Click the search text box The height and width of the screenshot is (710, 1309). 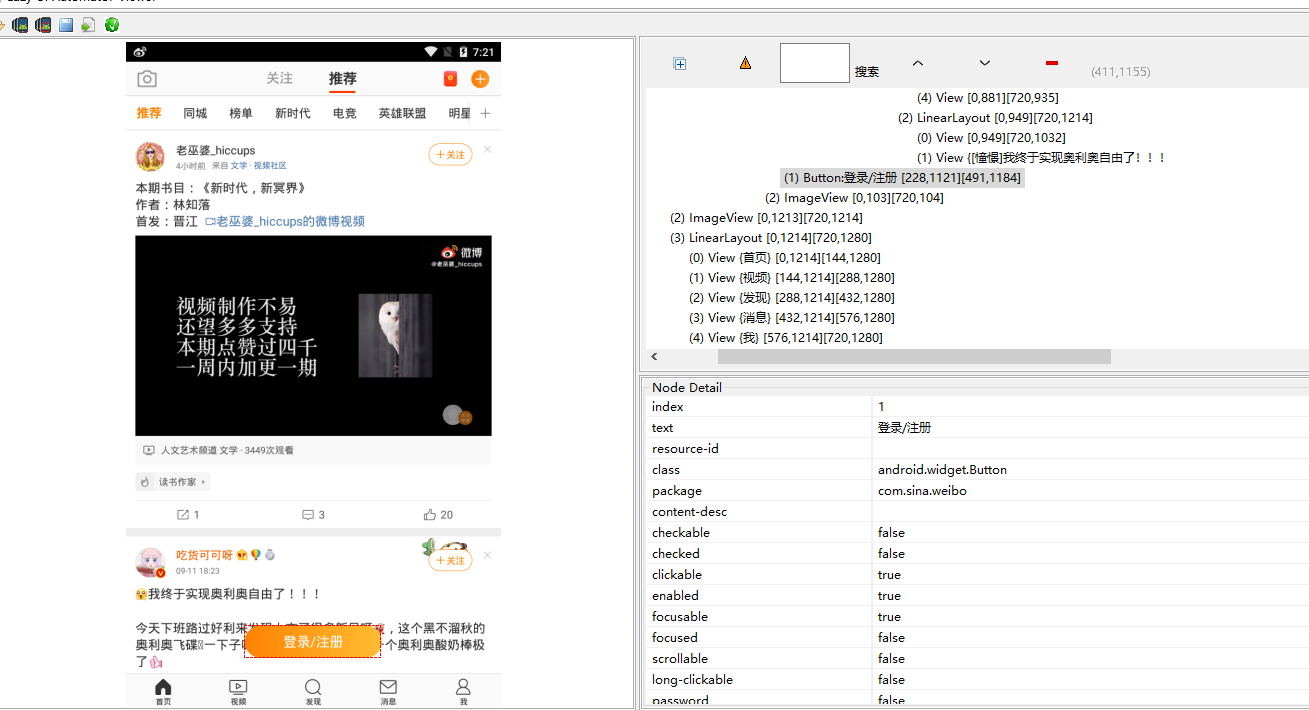pyautogui.click(x=815, y=63)
